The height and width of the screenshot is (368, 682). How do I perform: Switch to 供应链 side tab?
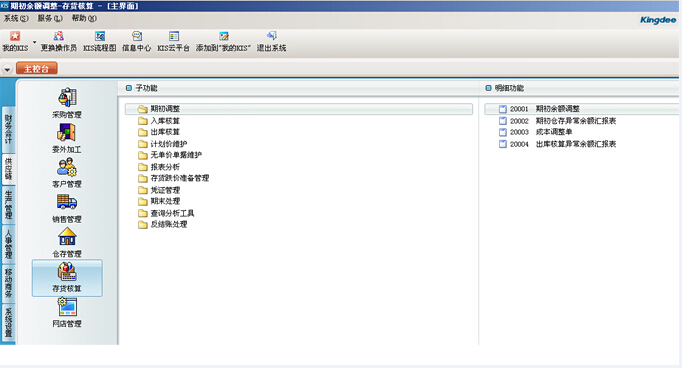pos(8,169)
